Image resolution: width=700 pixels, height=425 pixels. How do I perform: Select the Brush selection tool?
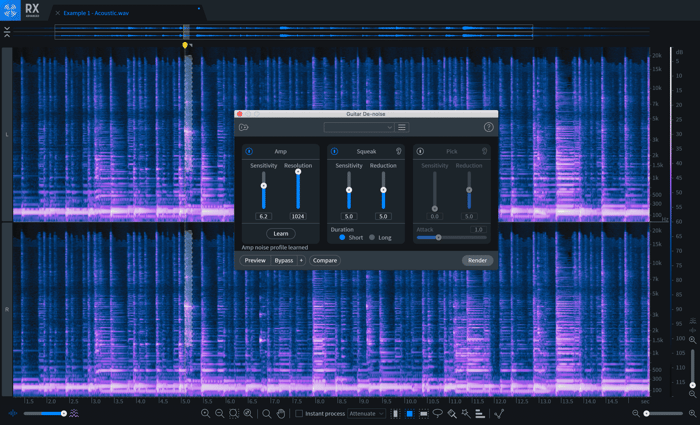point(452,413)
